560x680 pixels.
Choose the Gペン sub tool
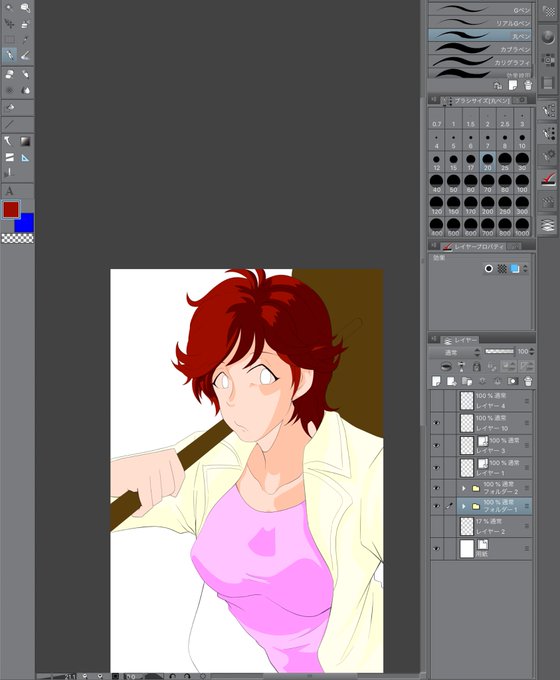point(479,9)
